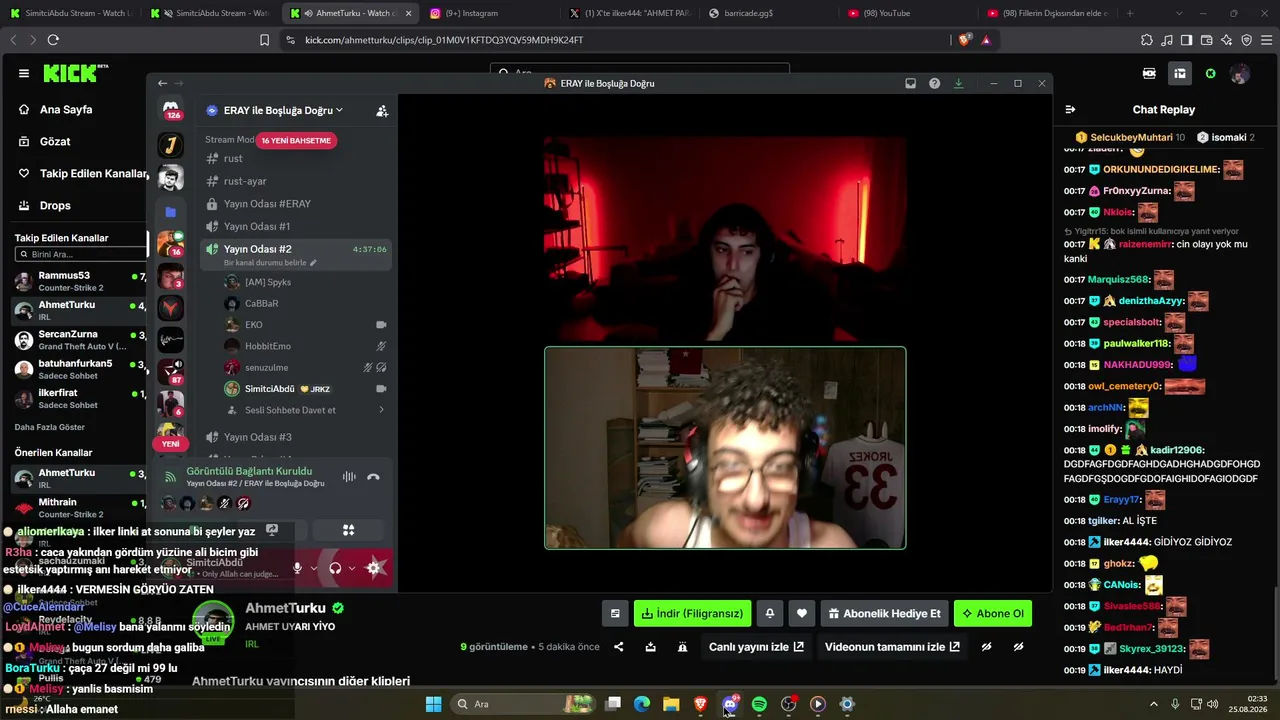The image size is (1280, 720).
Task: Open headphone output options arrow in Discord
Action: coord(352,568)
